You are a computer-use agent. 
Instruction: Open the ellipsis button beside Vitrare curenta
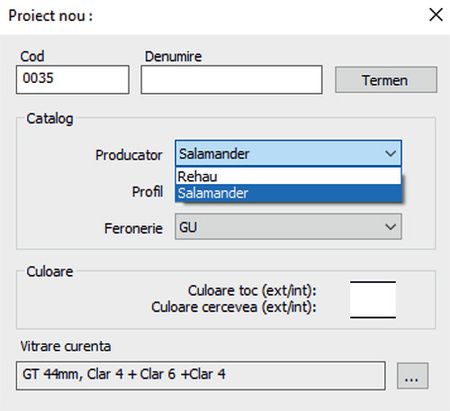tap(412, 376)
